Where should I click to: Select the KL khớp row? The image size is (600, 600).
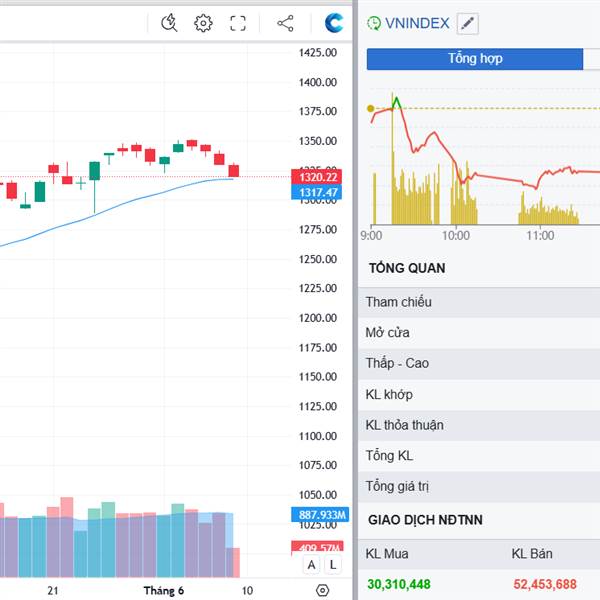tap(479, 395)
